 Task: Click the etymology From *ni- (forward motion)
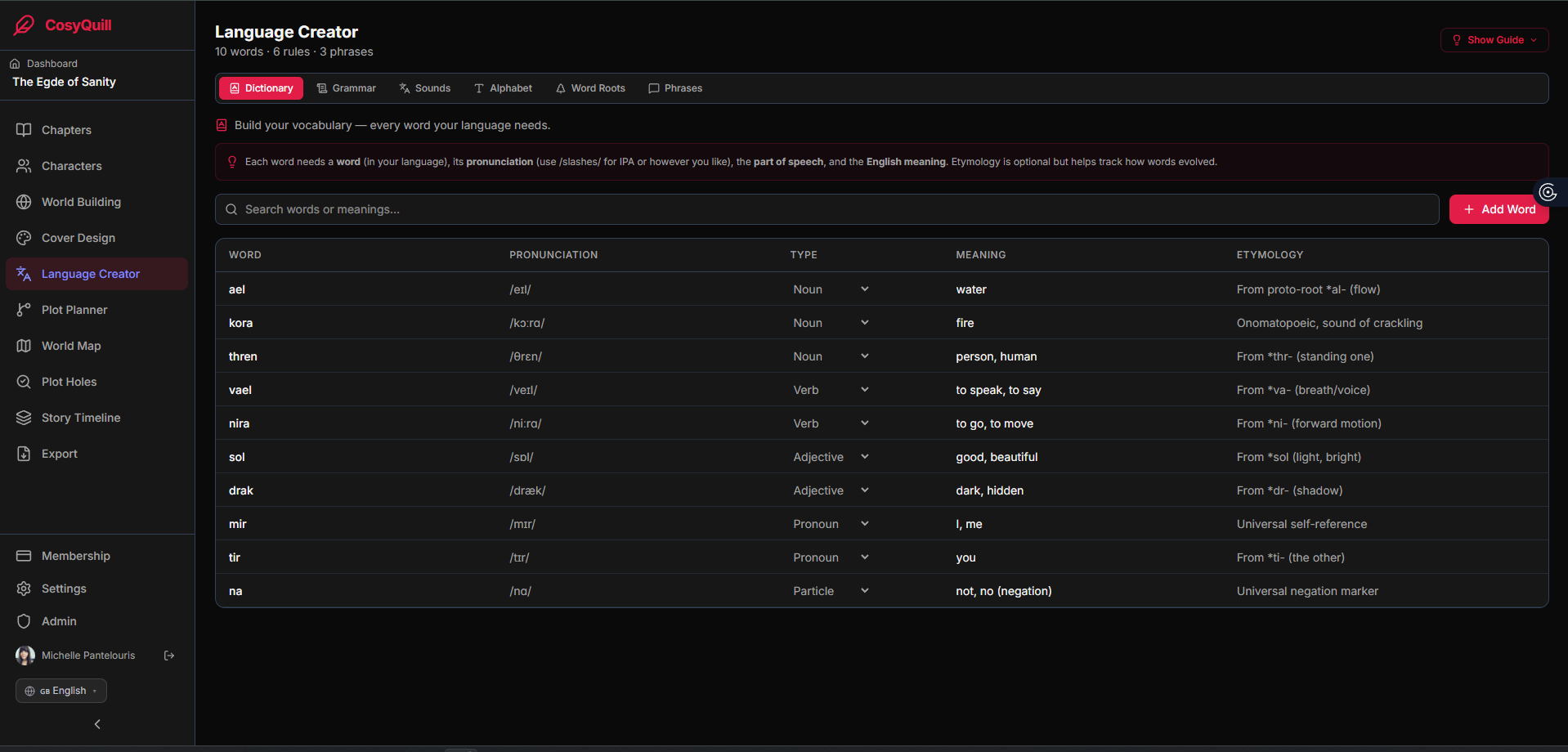click(x=1309, y=423)
